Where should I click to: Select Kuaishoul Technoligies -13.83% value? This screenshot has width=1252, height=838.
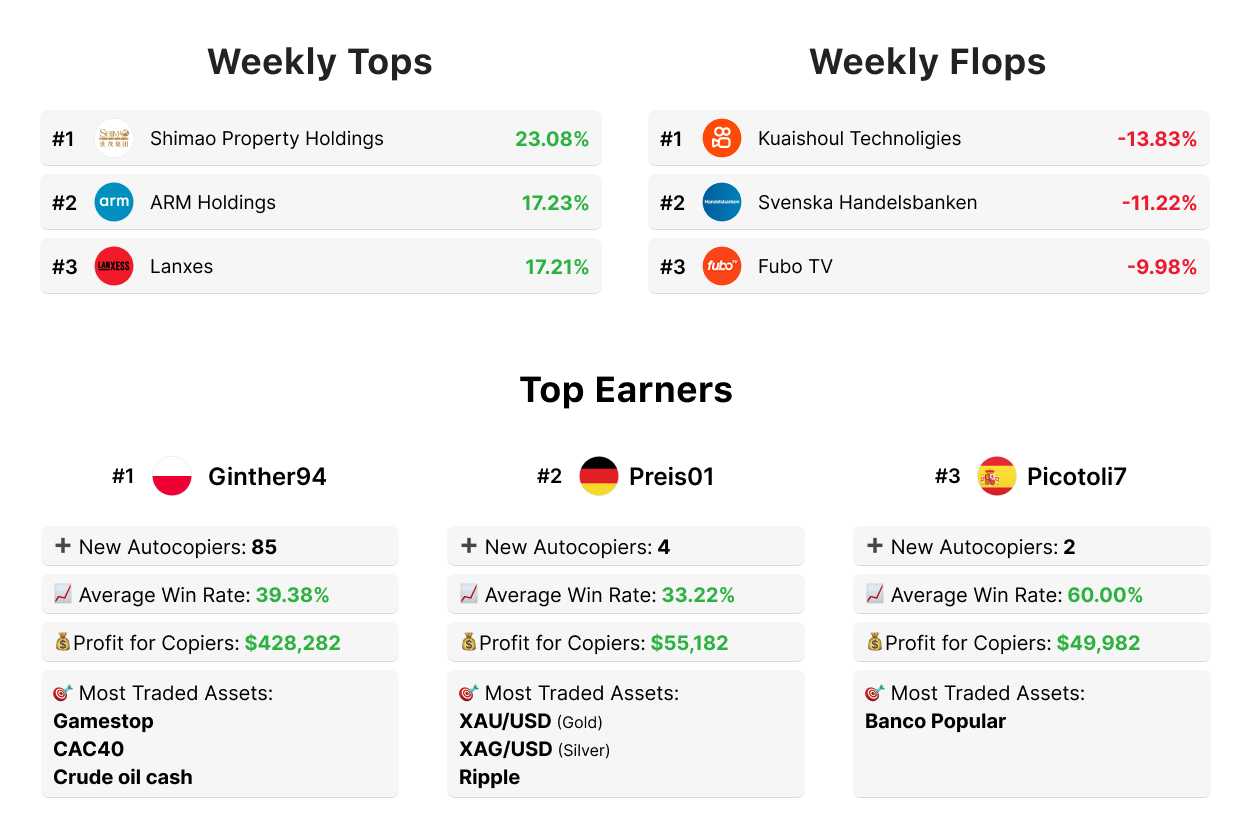click(1157, 139)
